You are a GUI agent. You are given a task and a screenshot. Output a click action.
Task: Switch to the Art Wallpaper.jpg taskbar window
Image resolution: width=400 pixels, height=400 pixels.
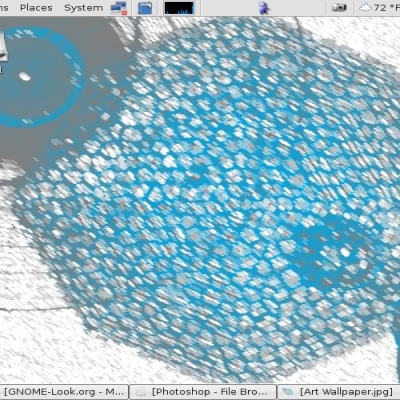point(338,392)
